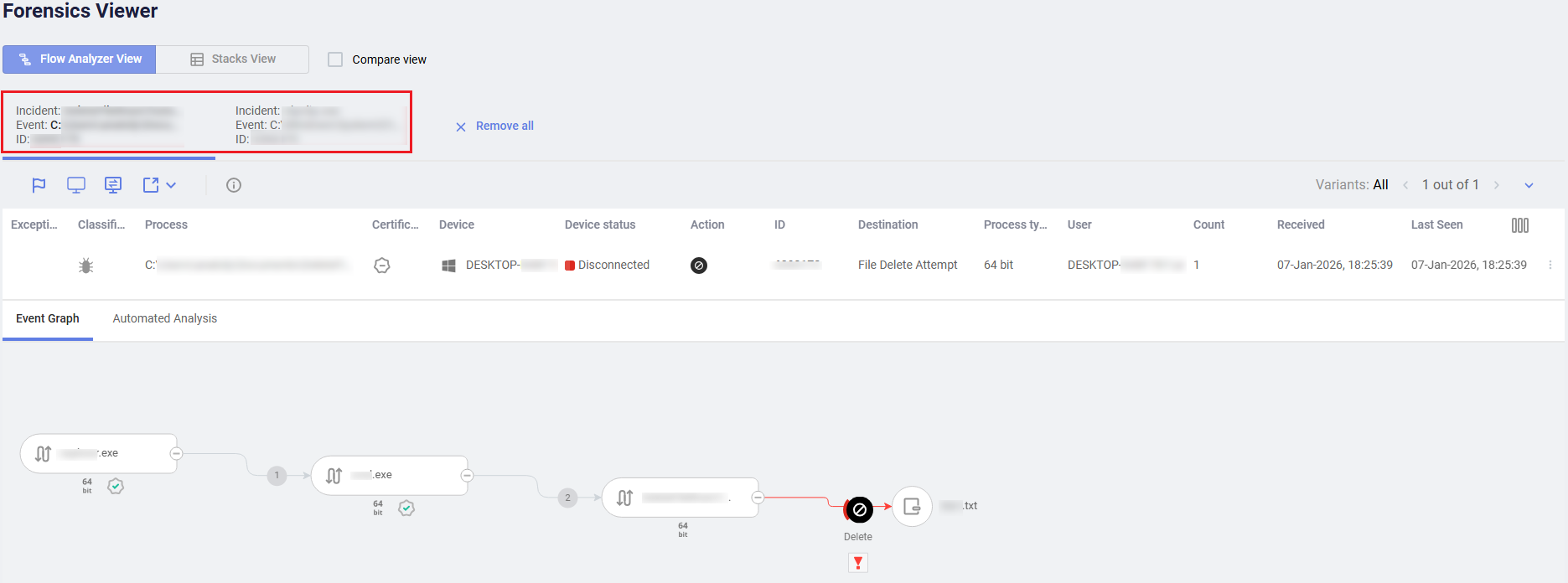The image size is (1568, 583).
Task: Click the red alert icon below Delete
Action: pos(858,562)
